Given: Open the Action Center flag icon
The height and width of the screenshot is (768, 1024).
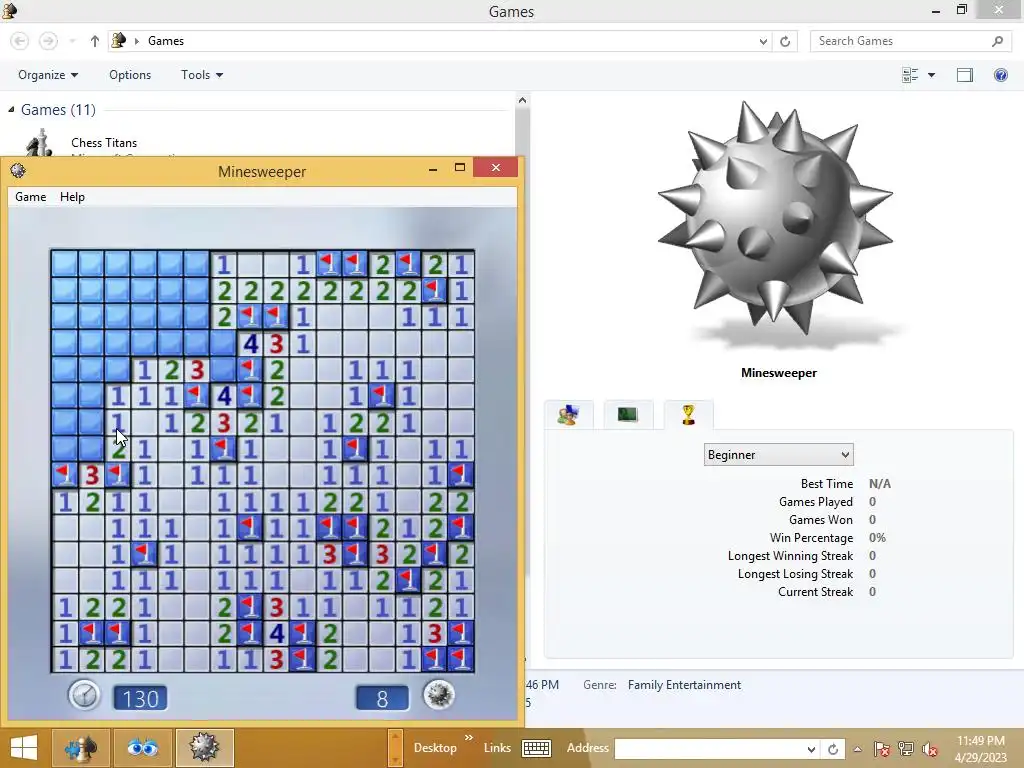Looking at the screenshot, I should click(x=881, y=749).
